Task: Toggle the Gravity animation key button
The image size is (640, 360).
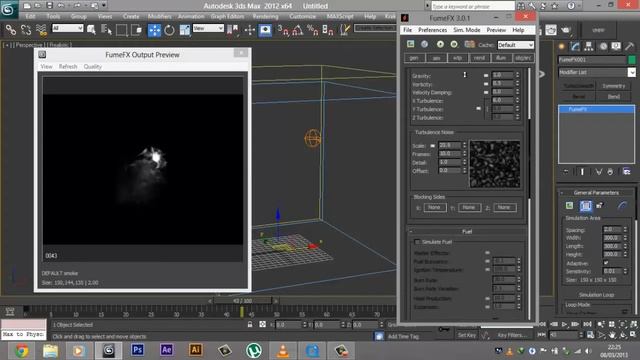Action: tap(486, 76)
